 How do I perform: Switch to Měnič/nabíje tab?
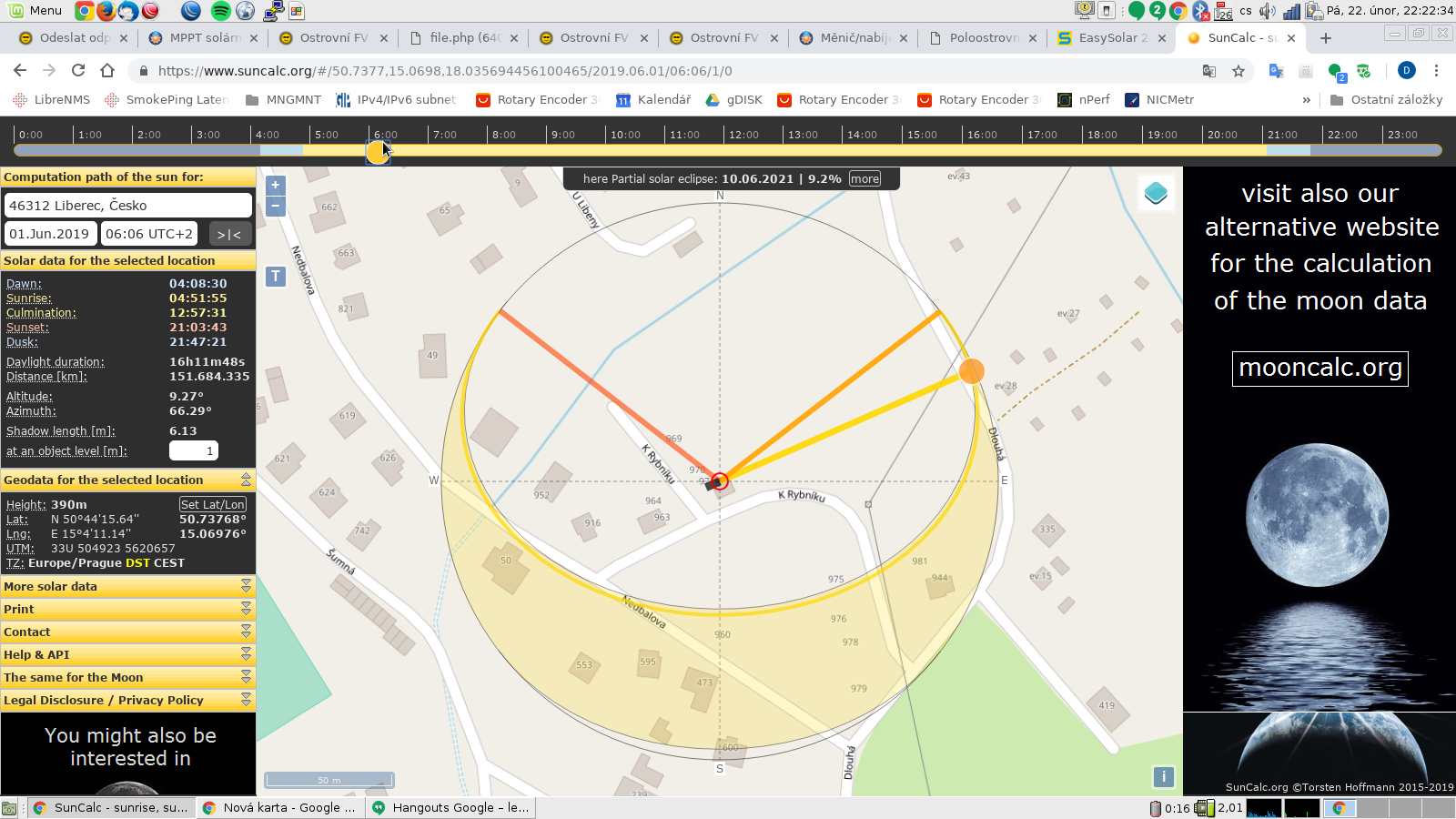854,38
